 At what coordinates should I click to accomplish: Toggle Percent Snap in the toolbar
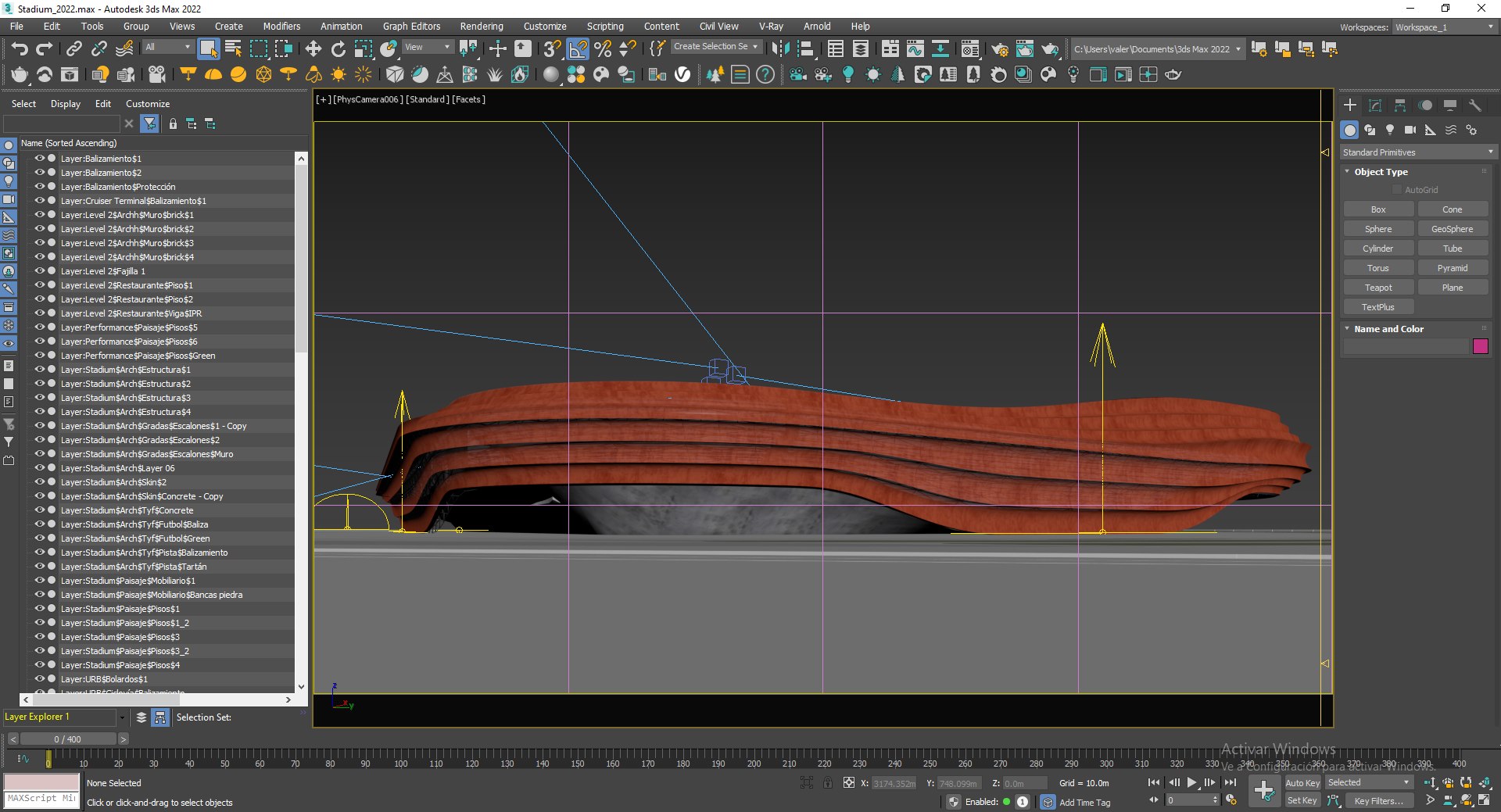(603, 48)
